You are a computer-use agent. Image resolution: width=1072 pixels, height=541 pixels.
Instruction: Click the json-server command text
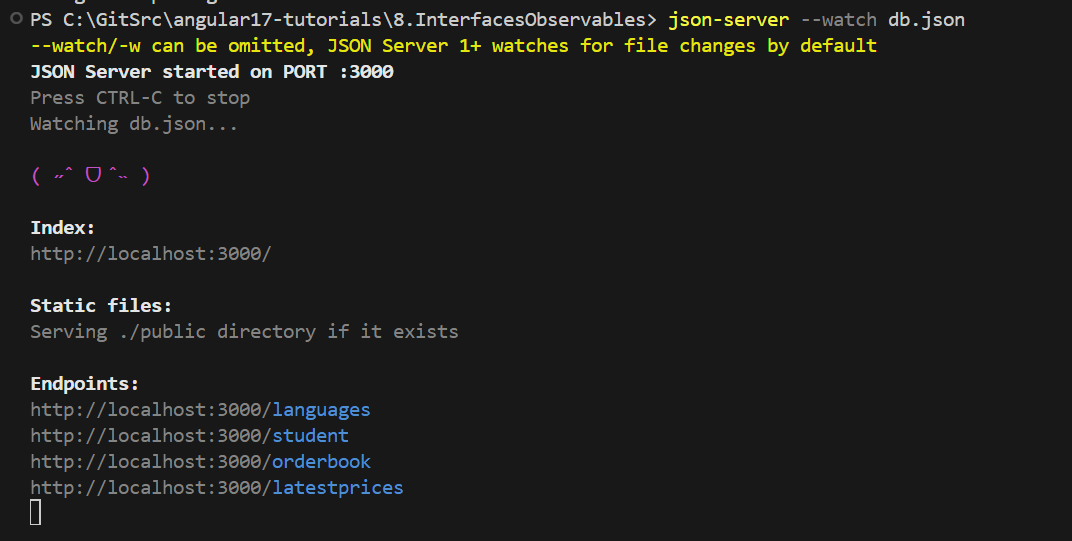[x=728, y=20]
